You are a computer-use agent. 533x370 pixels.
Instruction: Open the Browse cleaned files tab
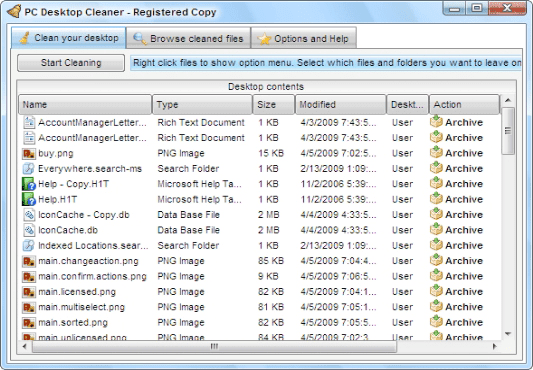tap(188, 38)
